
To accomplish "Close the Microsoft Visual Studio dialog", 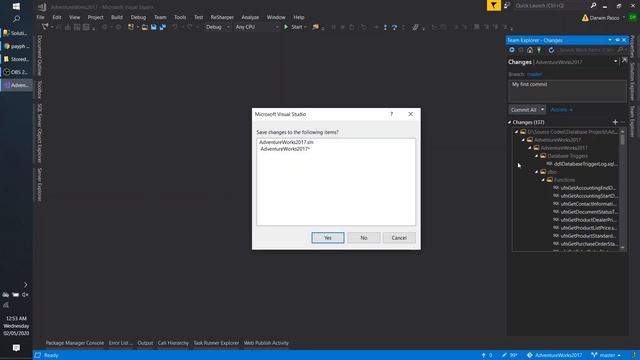I will click(x=411, y=114).
